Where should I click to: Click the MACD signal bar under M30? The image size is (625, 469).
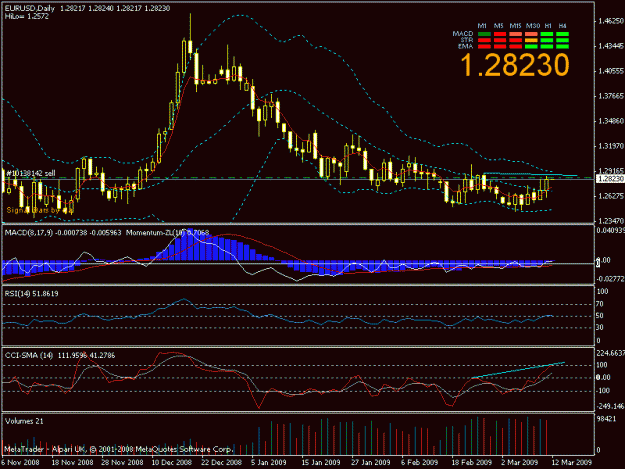pos(531,34)
